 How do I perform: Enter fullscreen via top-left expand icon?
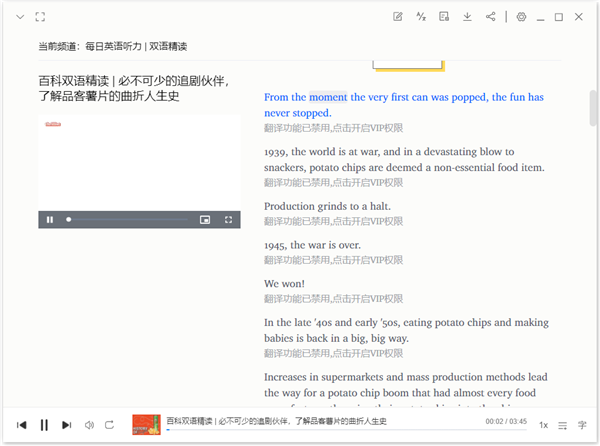coord(40,17)
